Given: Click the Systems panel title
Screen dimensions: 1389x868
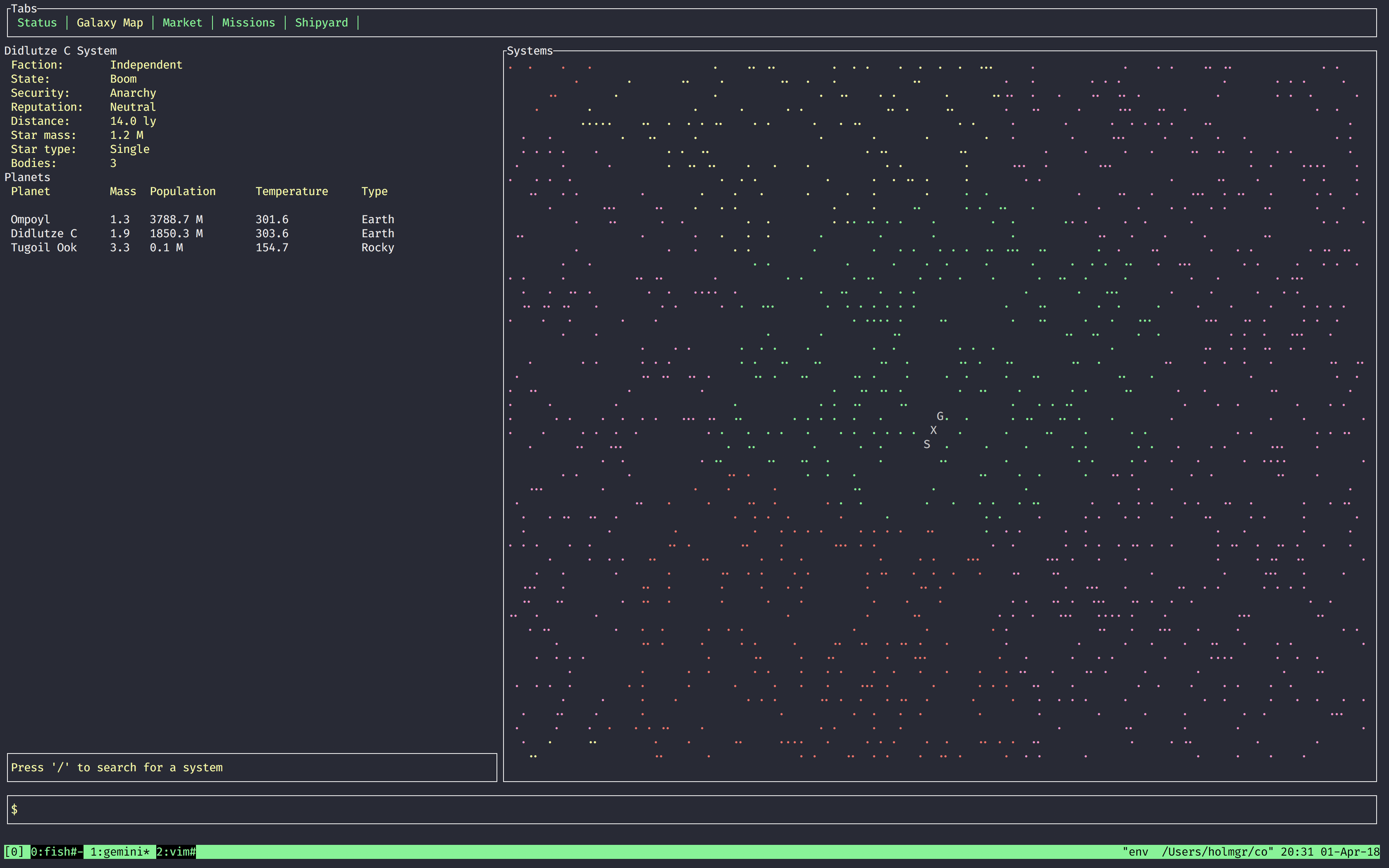Looking at the screenshot, I should click(x=529, y=51).
